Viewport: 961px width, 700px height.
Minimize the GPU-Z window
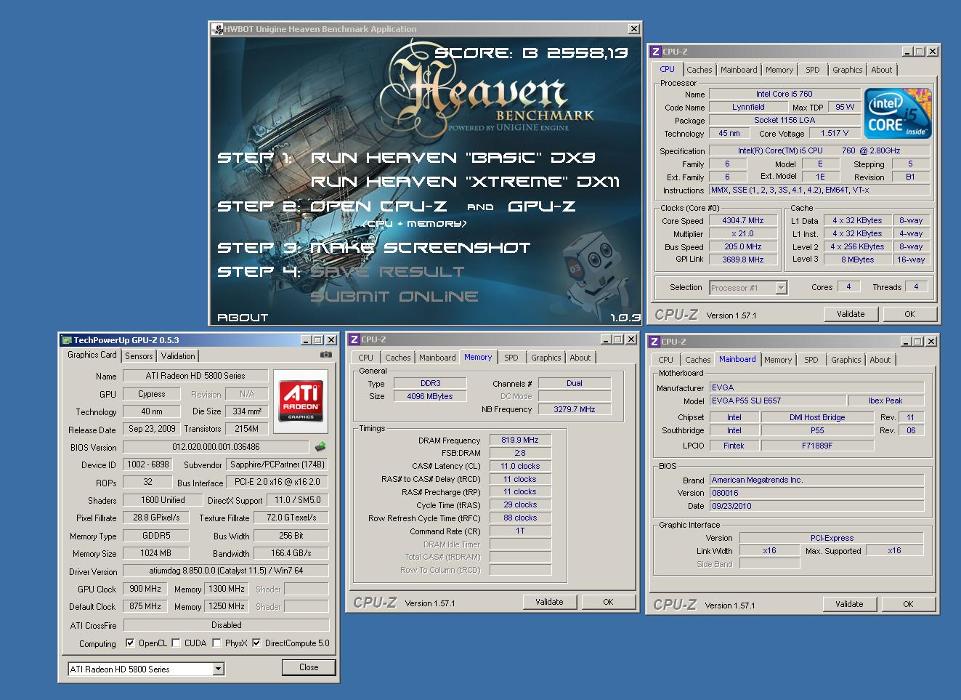pos(306,340)
